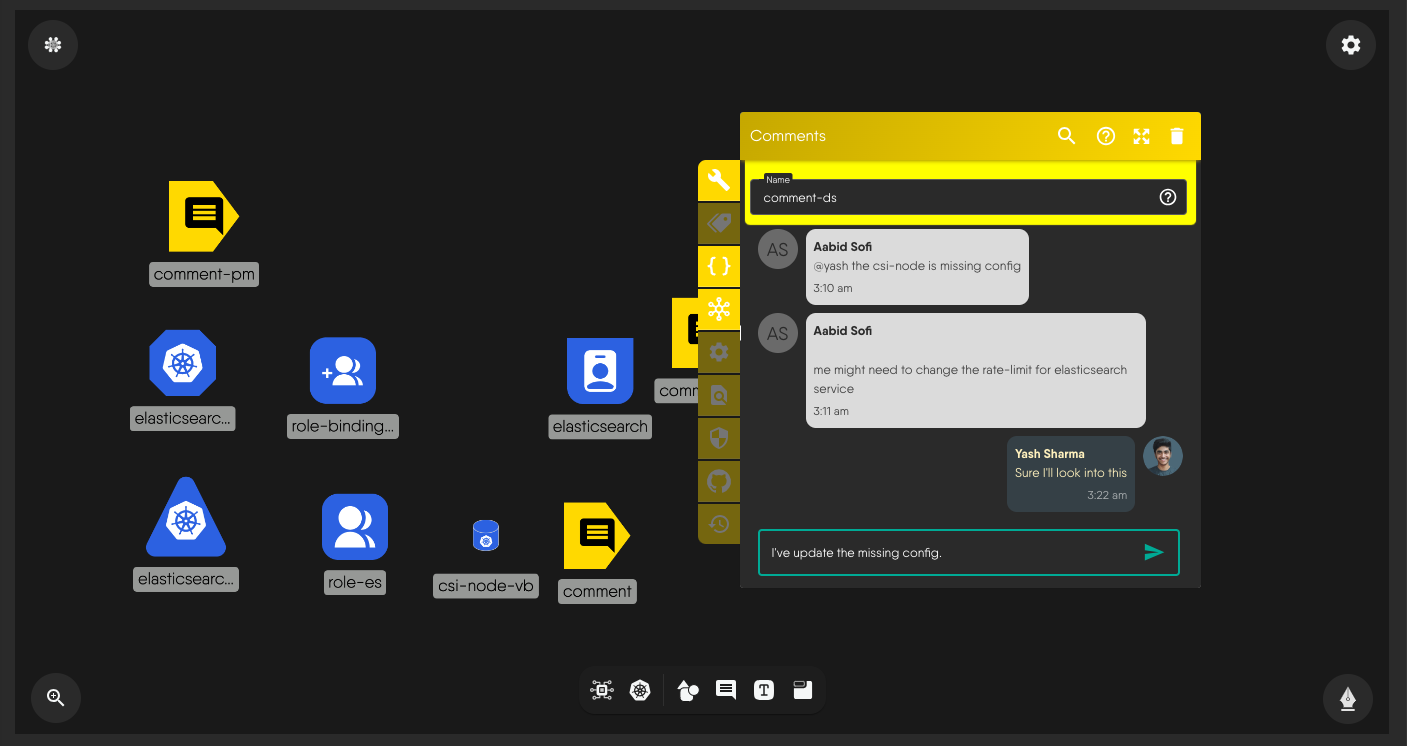Select the design canvas icon in bottom toolbar
Image resolution: width=1407 pixels, height=746 pixels.
coord(601,690)
